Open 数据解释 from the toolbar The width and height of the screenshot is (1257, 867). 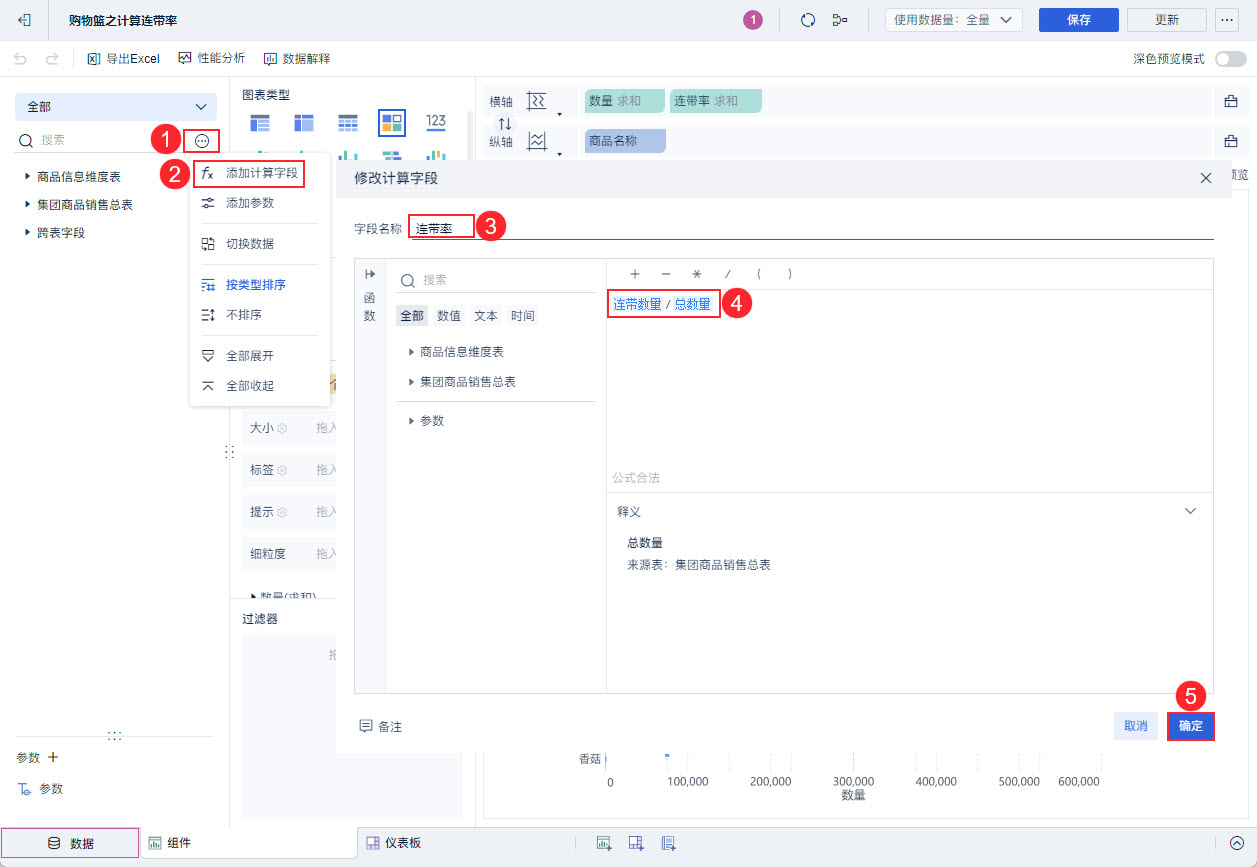click(296, 59)
